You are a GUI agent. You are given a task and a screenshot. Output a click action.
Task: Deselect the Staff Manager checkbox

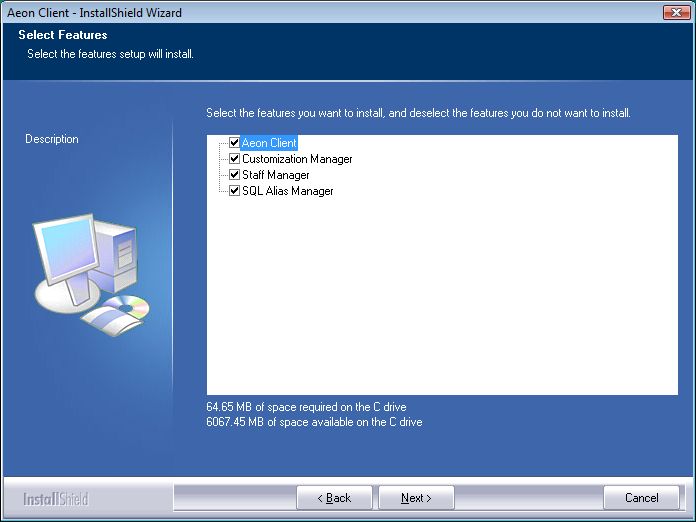(234, 175)
